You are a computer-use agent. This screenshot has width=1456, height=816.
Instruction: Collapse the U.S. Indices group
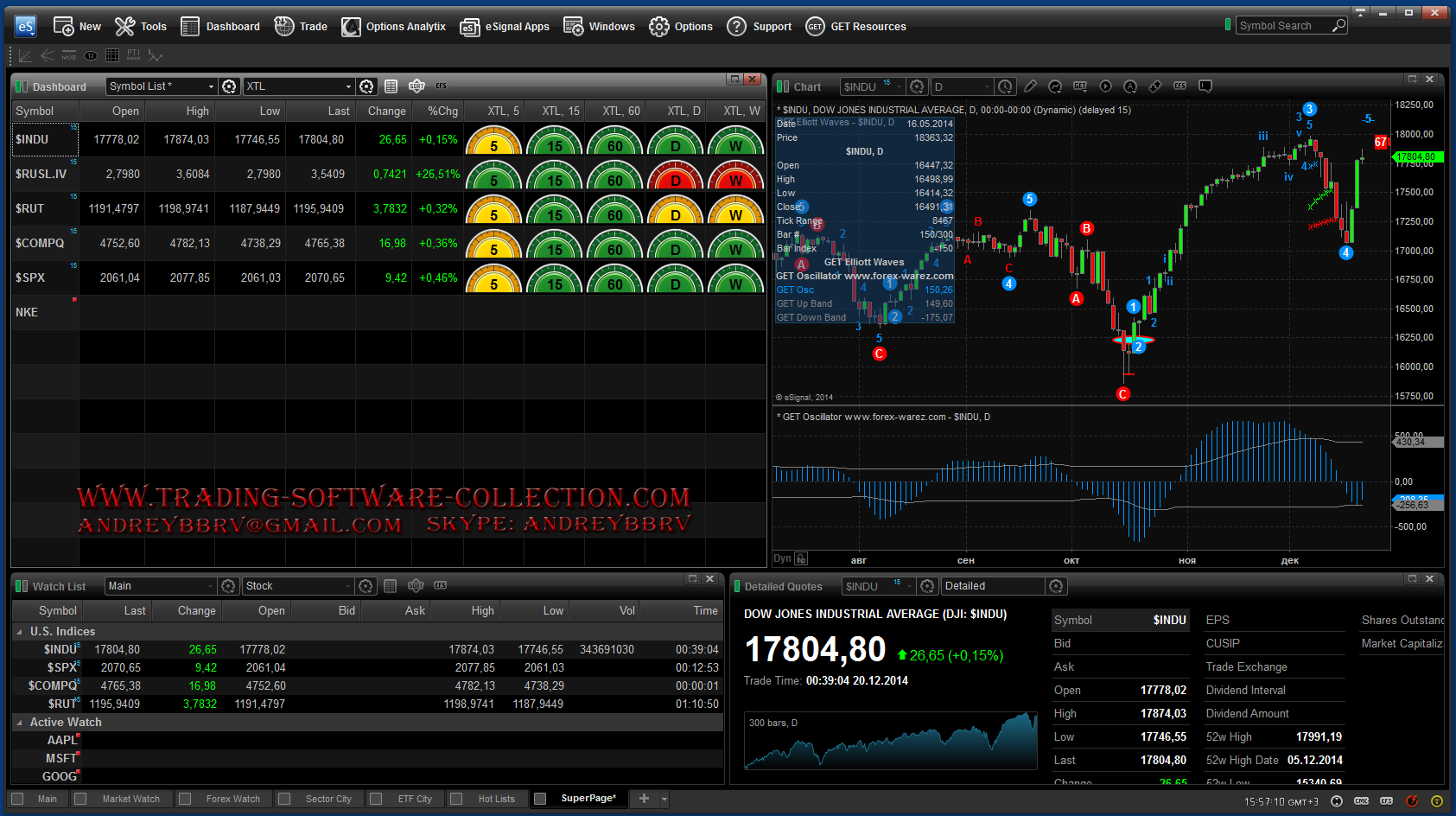(19, 632)
